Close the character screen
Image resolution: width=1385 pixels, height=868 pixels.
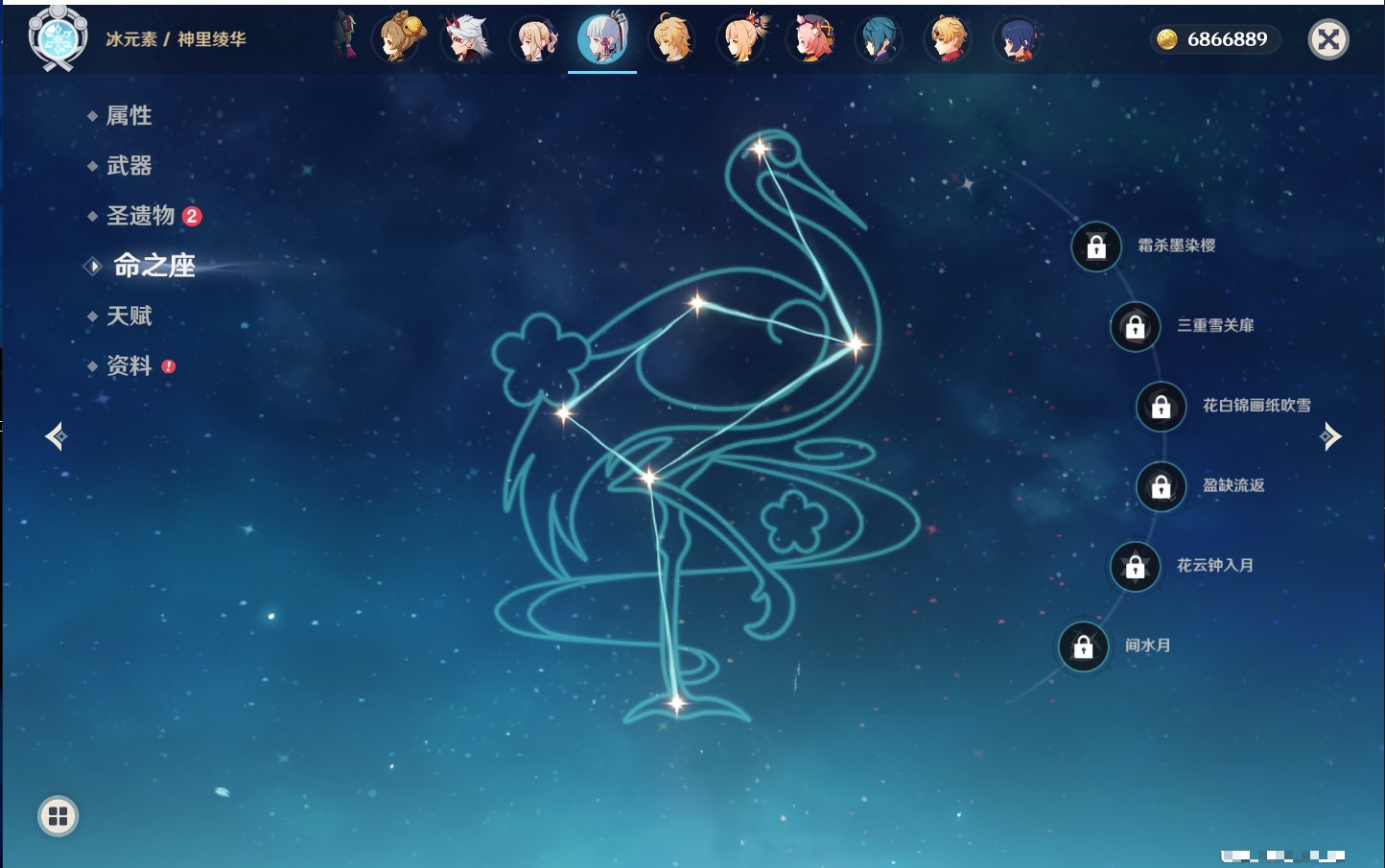[x=1328, y=39]
